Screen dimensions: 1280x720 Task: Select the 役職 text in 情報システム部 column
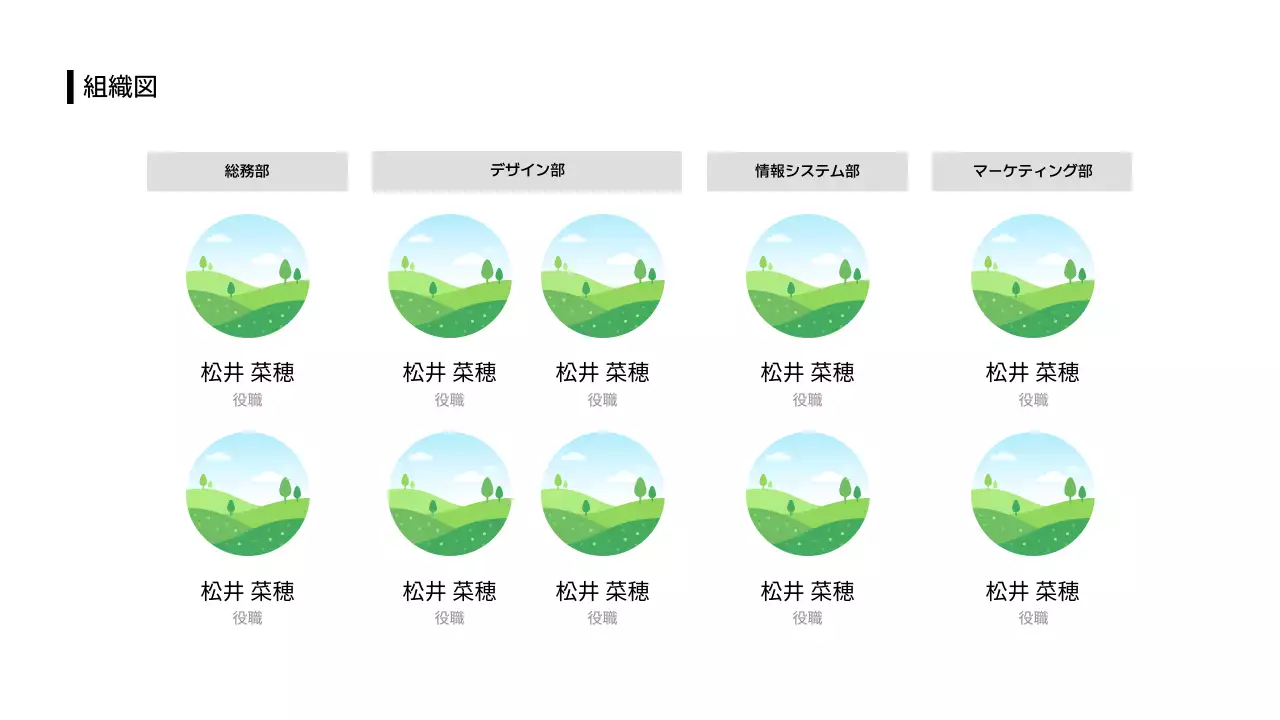[x=808, y=399]
